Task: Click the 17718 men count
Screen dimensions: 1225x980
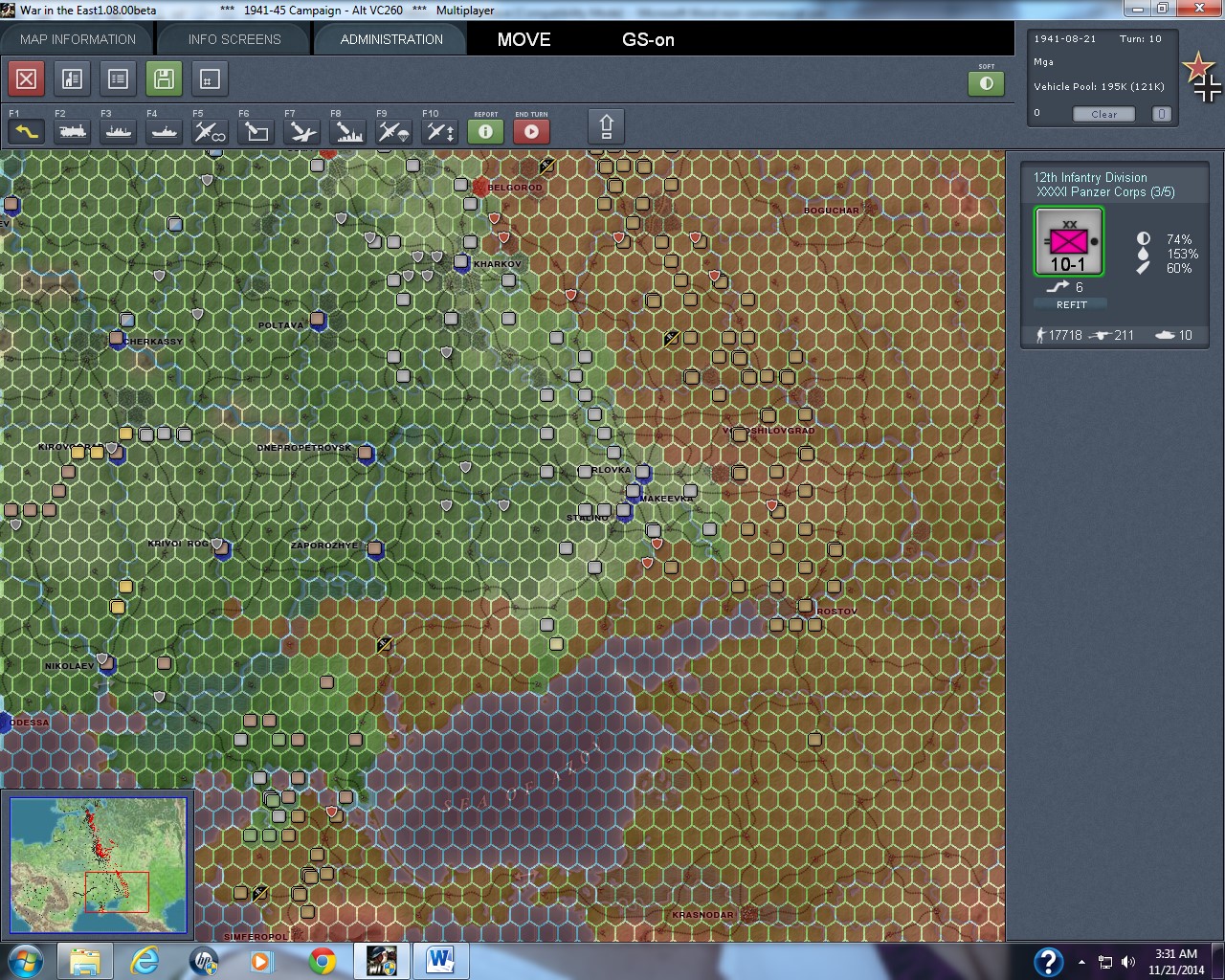Action: [x=1065, y=335]
